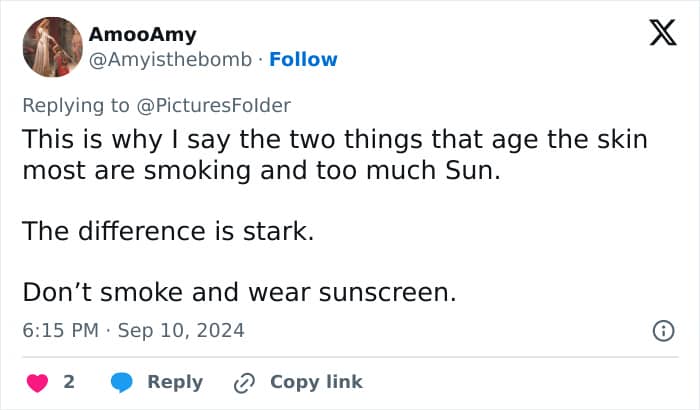This screenshot has width=700, height=410.
Task: Click the Replying to @PicturesFolder text
Action: click(x=157, y=104)
